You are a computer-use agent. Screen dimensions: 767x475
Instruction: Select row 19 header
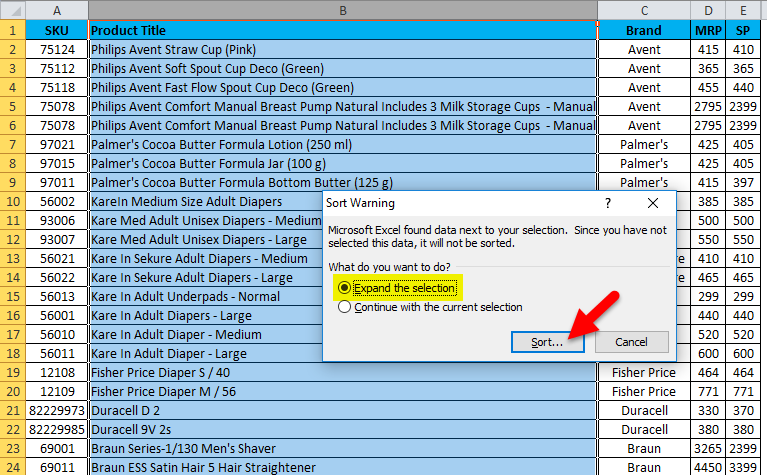click(x=12, y=372)
